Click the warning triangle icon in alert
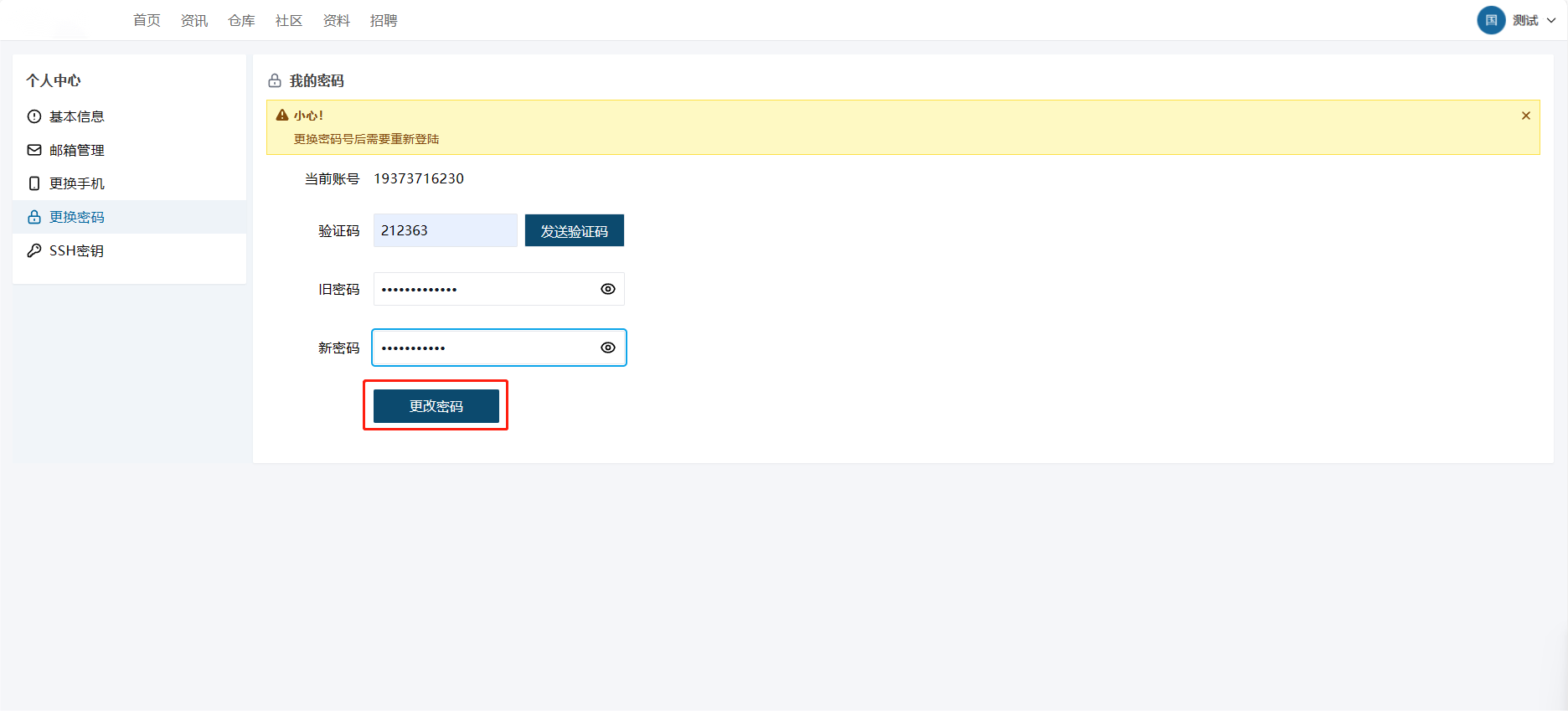Screen dimensions: 1568x711 click(x=282, y=116)
